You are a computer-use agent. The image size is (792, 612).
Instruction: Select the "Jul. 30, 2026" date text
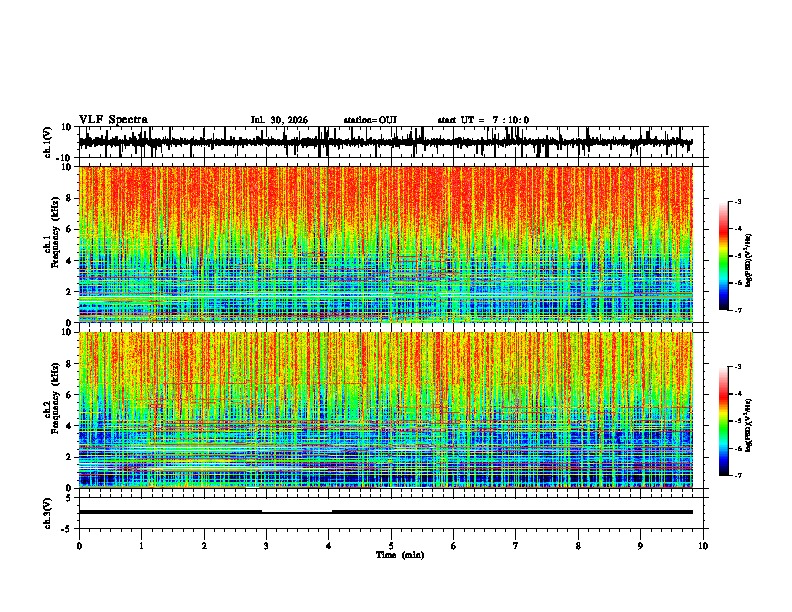pos(279,120)
